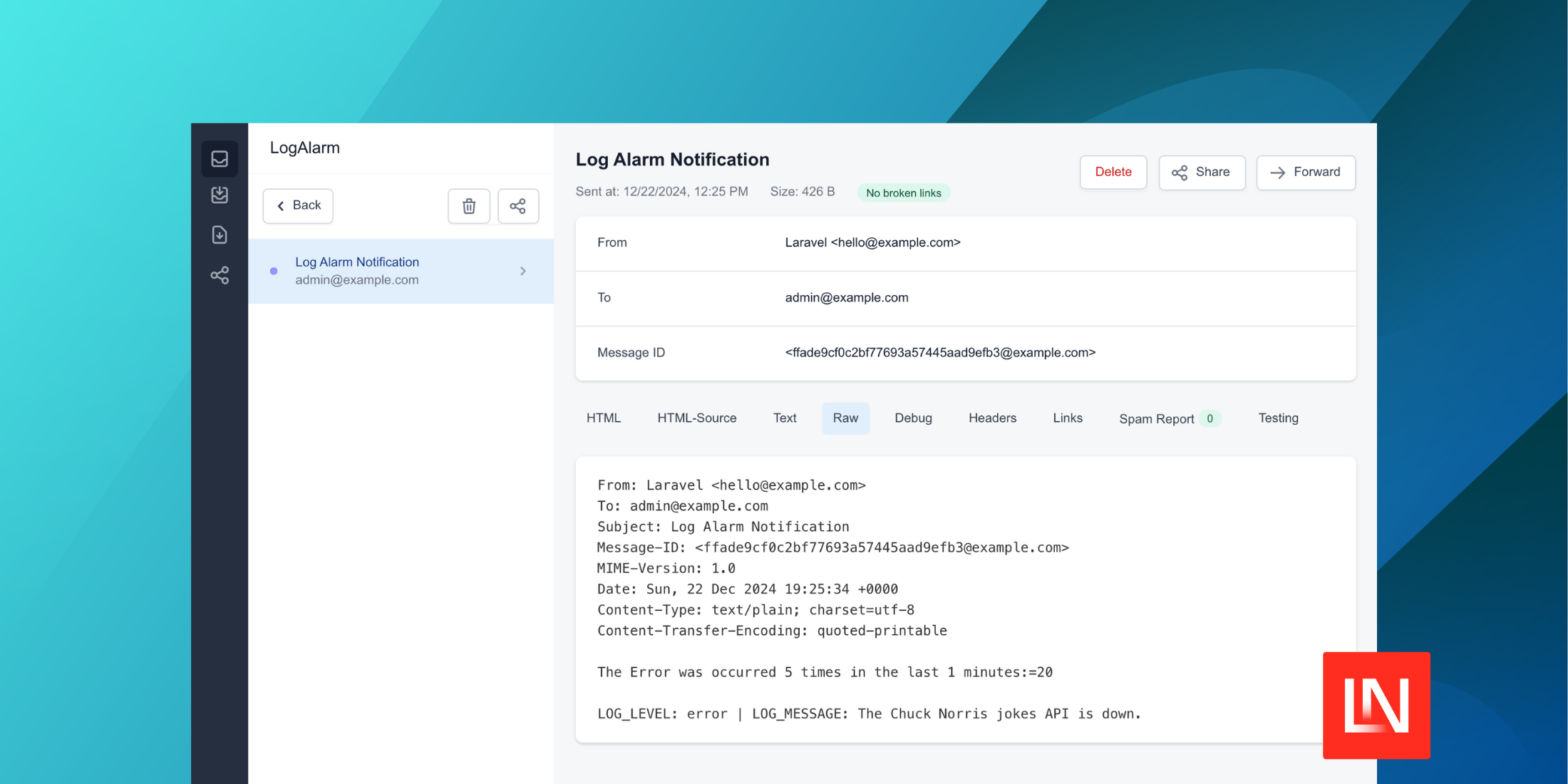The image size is (1568, 784).
Task: Click the Log Alarm Notification email heading
Action: point(672,160)
